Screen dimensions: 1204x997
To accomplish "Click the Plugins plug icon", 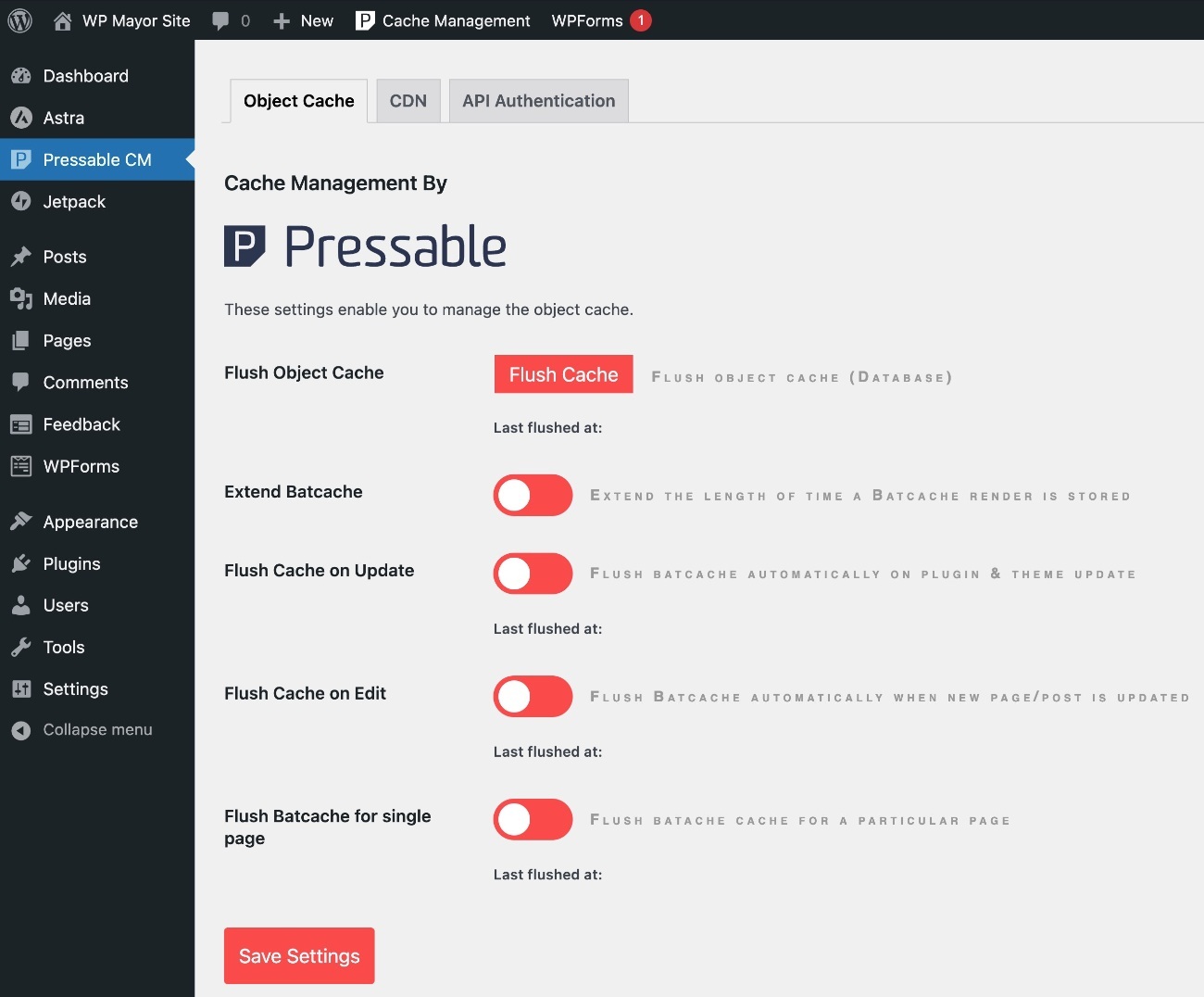I will point(21,563).
